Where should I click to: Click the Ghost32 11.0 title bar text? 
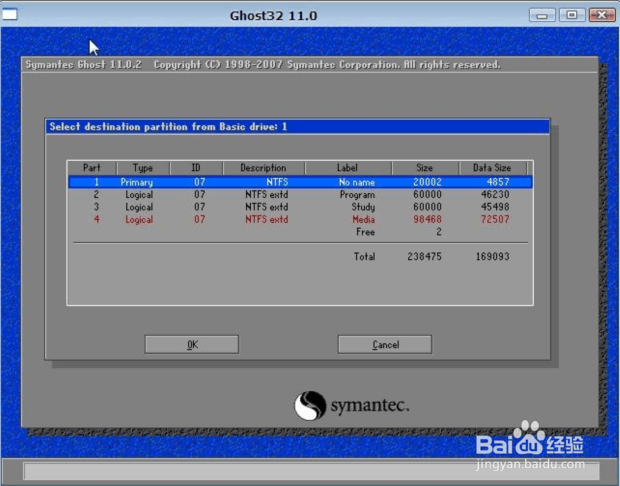click(x=273, y=16)
